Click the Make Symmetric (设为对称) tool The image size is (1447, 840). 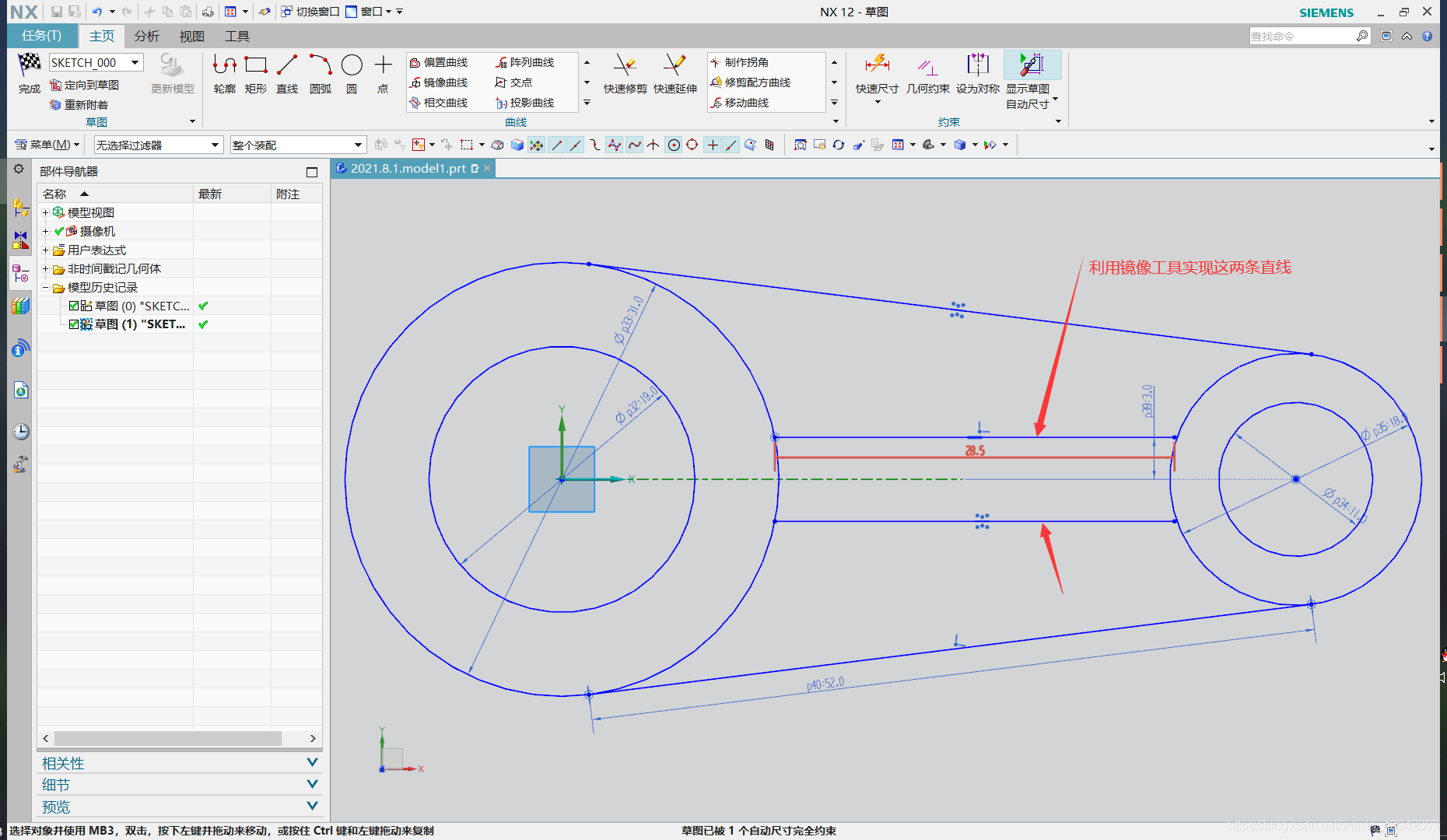point(978,75)
